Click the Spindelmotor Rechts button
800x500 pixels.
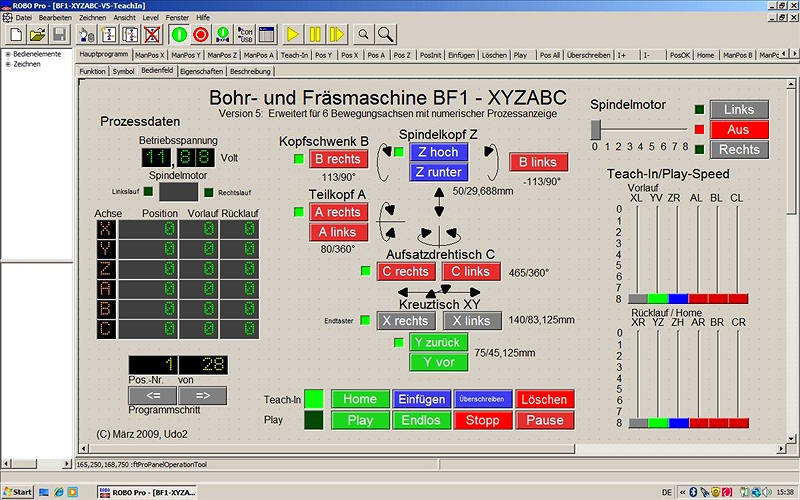739,149
